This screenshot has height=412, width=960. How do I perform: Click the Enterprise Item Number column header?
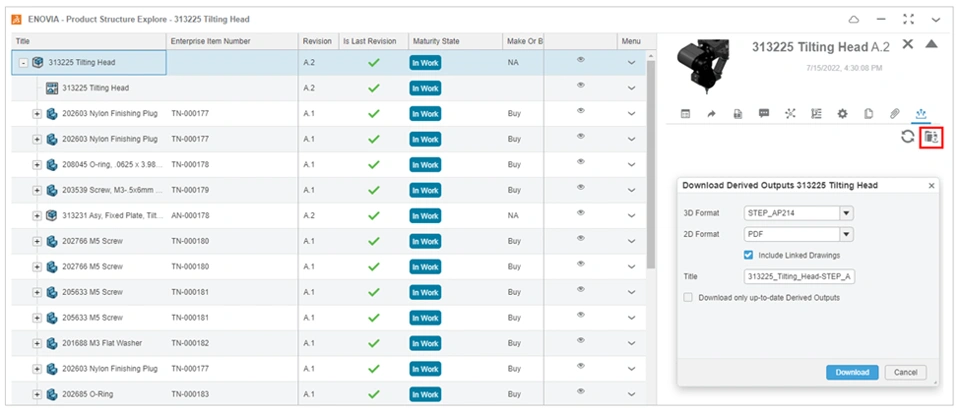(210, 41)
